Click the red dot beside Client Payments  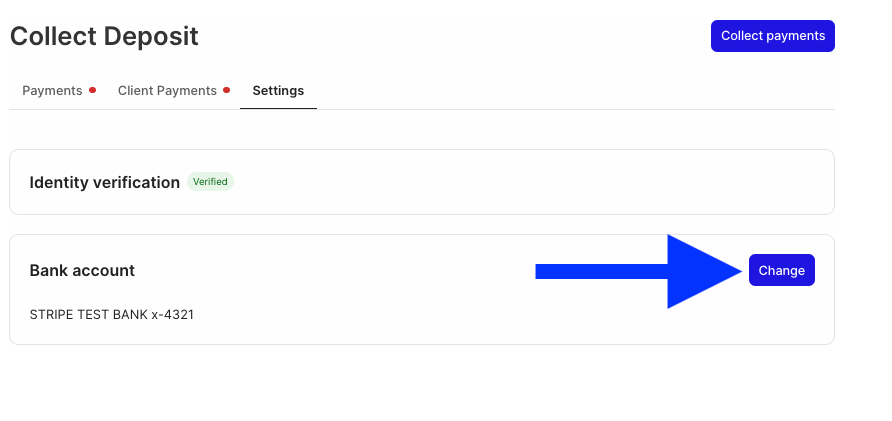[227, 90]
